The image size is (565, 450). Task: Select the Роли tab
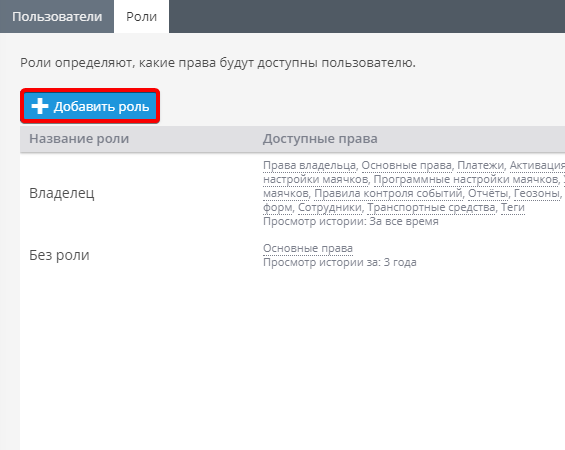(x=141, y=17)
